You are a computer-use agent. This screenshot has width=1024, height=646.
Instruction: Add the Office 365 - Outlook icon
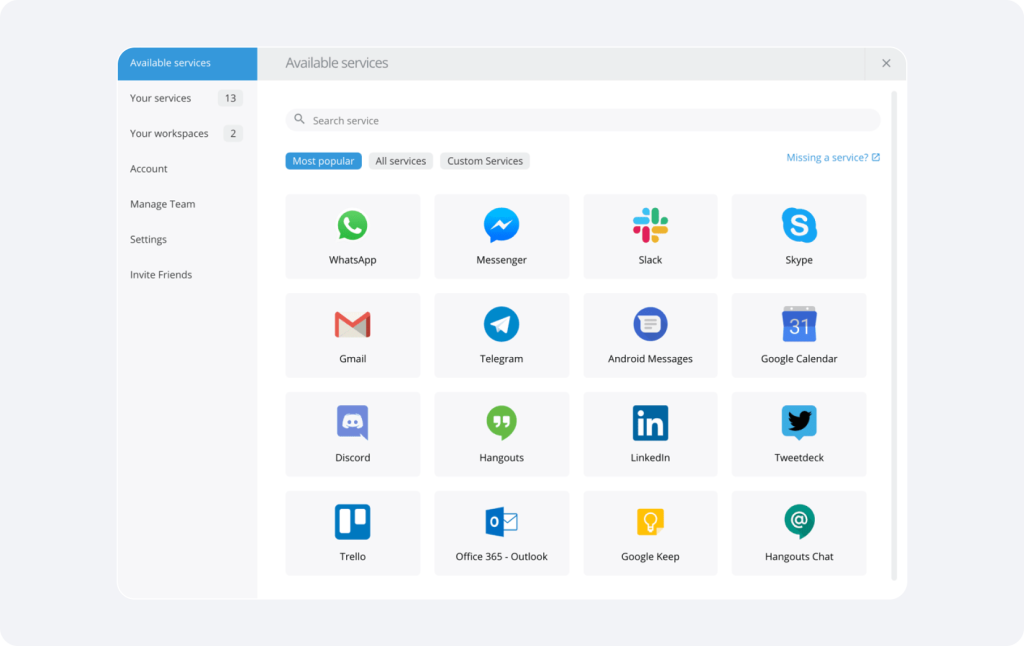pos(502,522)
